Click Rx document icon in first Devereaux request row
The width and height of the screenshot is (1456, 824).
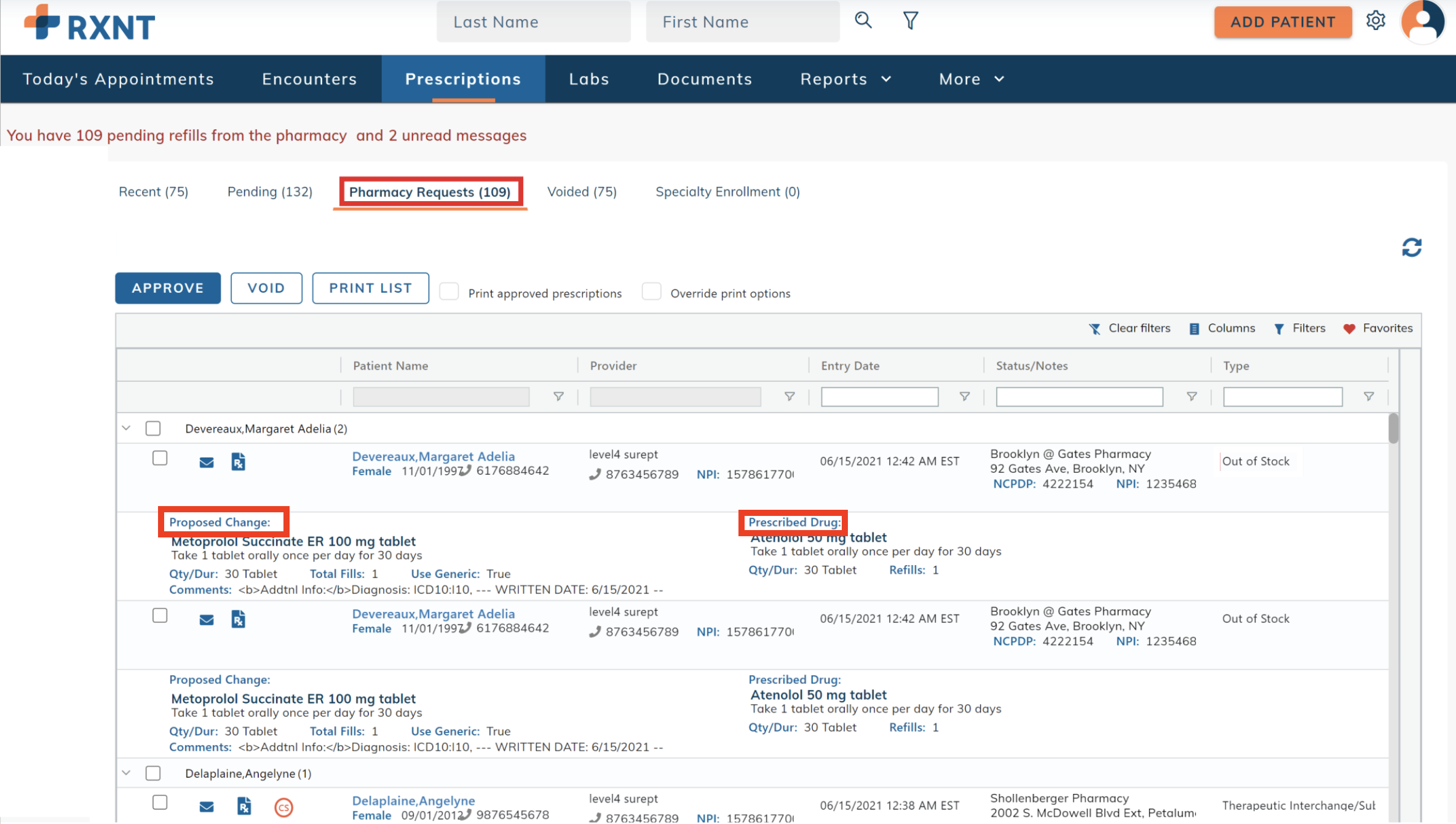[x=238, y=462]
